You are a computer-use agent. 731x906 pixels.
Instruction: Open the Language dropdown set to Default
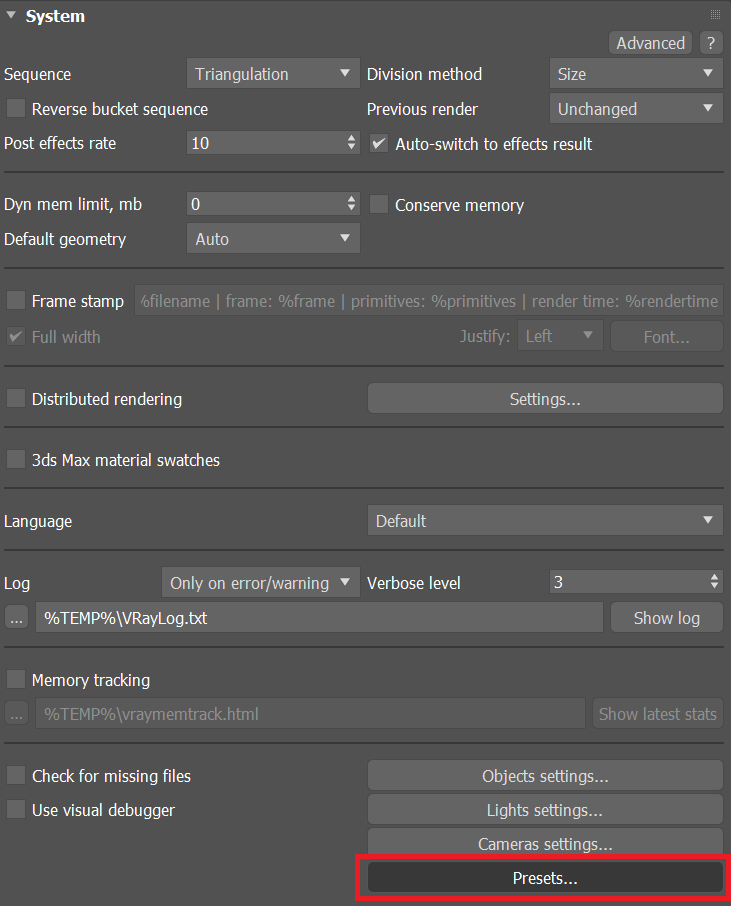(544, 520)
